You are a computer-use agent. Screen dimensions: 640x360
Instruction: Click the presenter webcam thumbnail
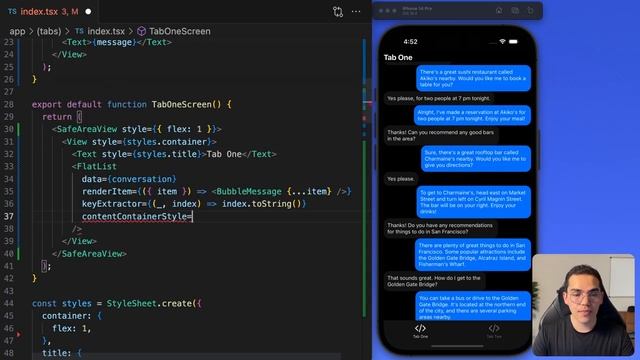click(x=583, y=304)
